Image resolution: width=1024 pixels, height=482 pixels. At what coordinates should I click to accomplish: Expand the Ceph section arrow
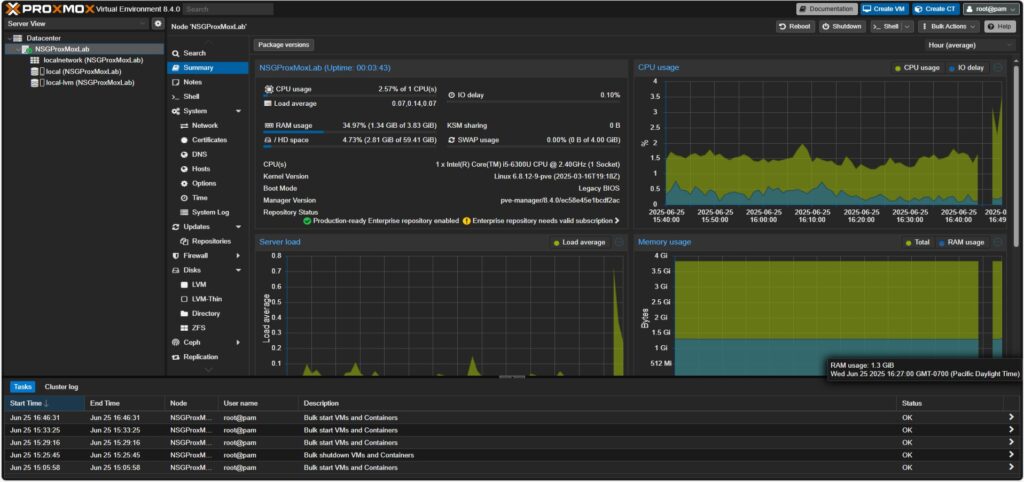[x=238, y=343]
